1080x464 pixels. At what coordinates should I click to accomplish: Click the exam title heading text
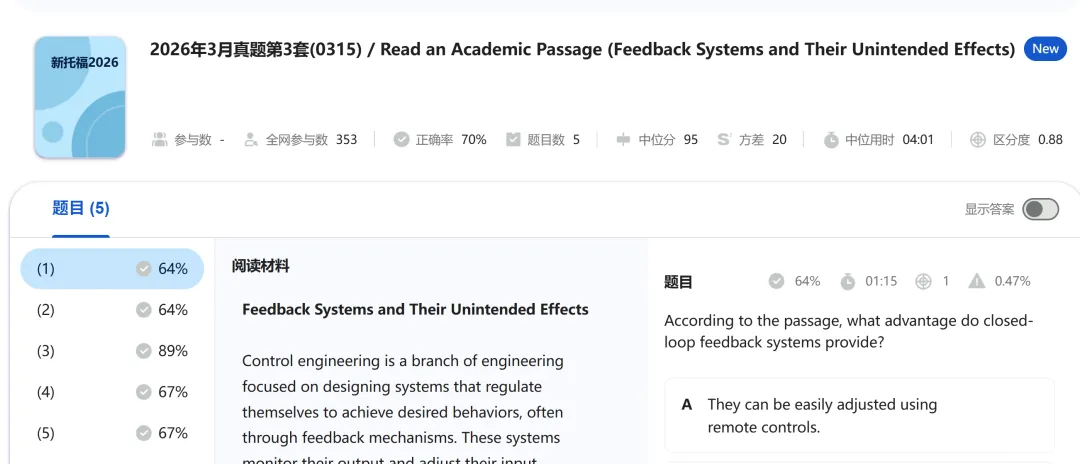(x=582, y=49)
